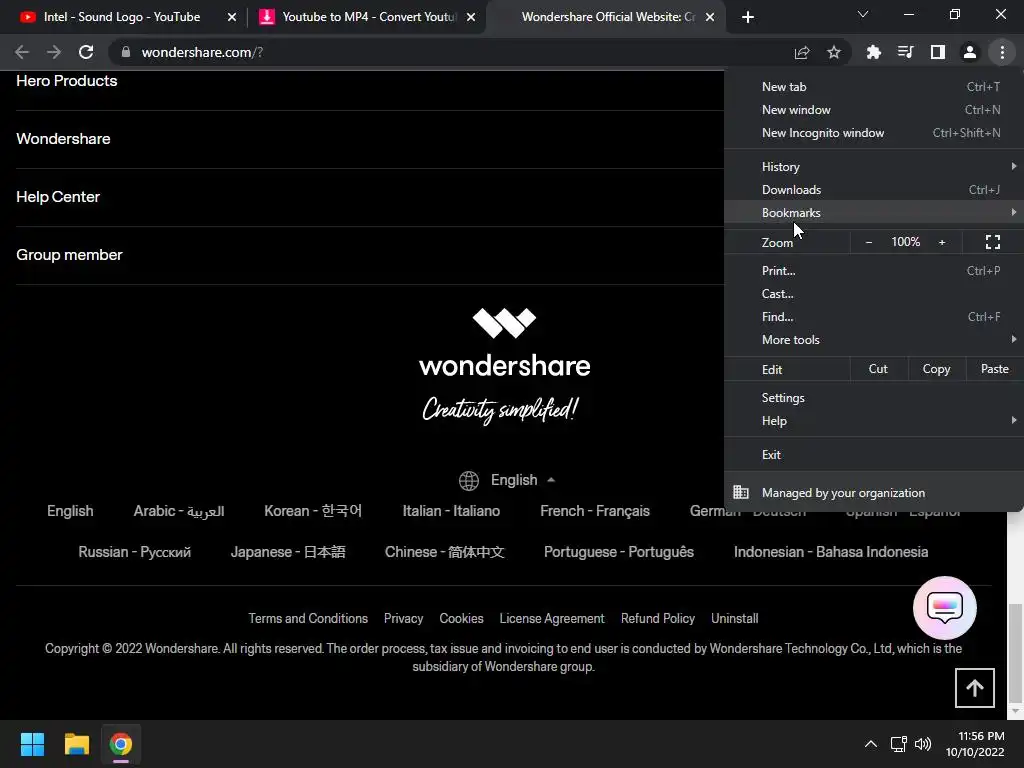This screenshot has width=1024, height=768.
Task: Click Managed by your organization entry
Action: click(x=874, y=492)
